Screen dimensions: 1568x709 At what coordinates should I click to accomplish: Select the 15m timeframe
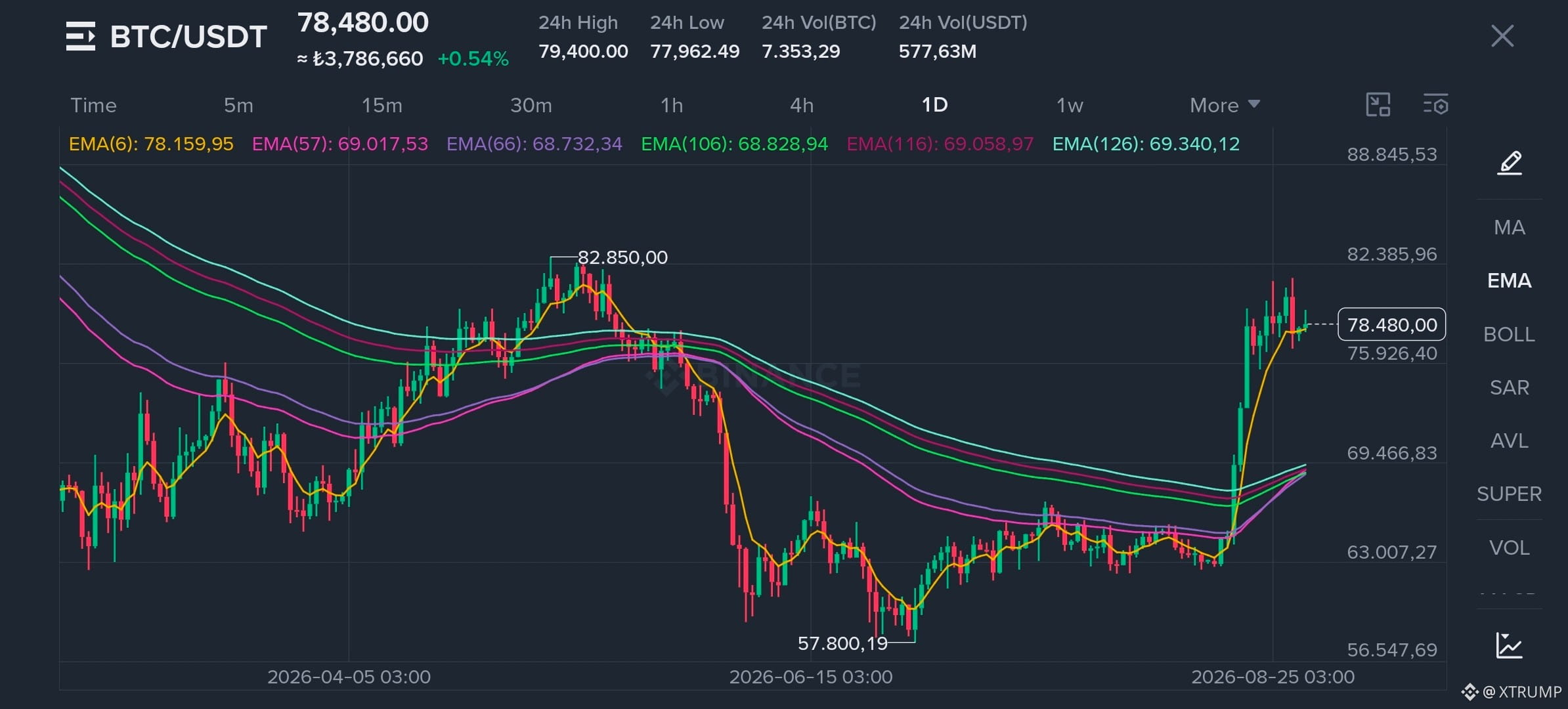point(382,105)
